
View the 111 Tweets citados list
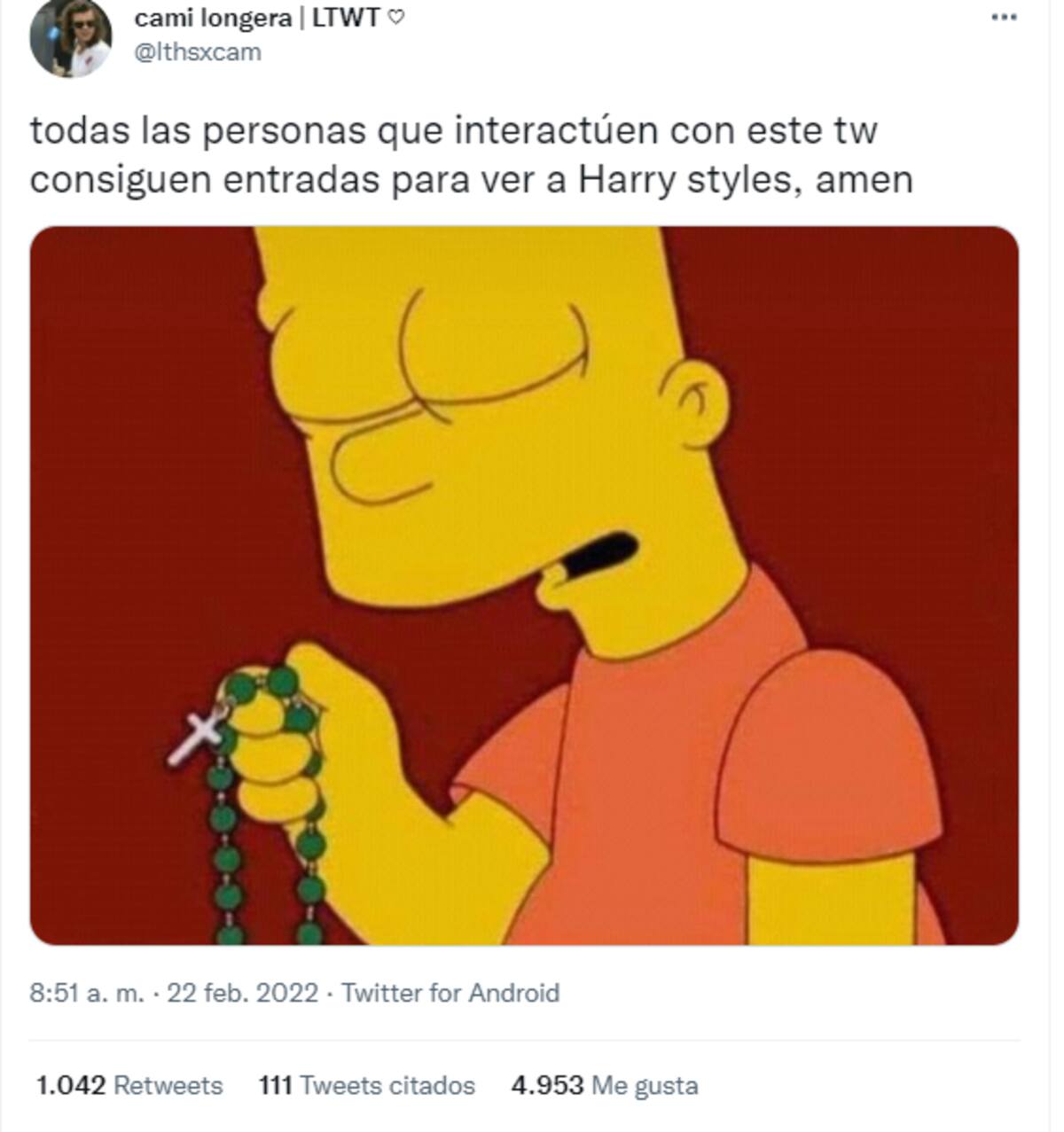(367, 1085)
